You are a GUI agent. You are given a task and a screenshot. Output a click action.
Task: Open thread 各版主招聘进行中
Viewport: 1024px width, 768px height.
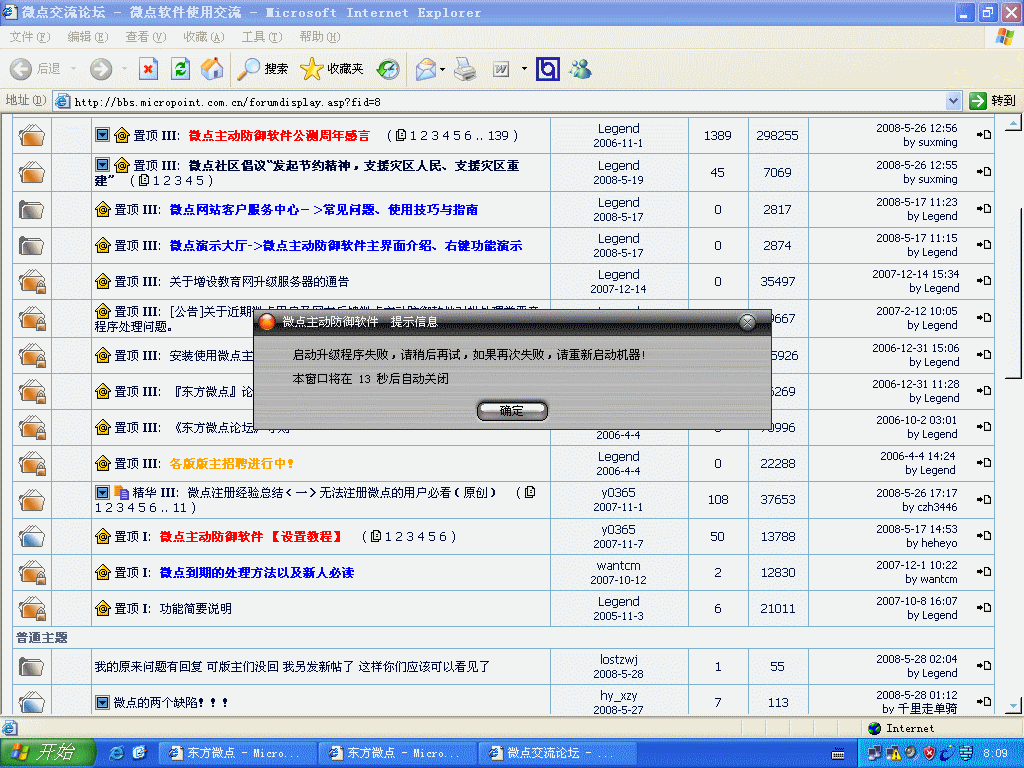(231, 464)
